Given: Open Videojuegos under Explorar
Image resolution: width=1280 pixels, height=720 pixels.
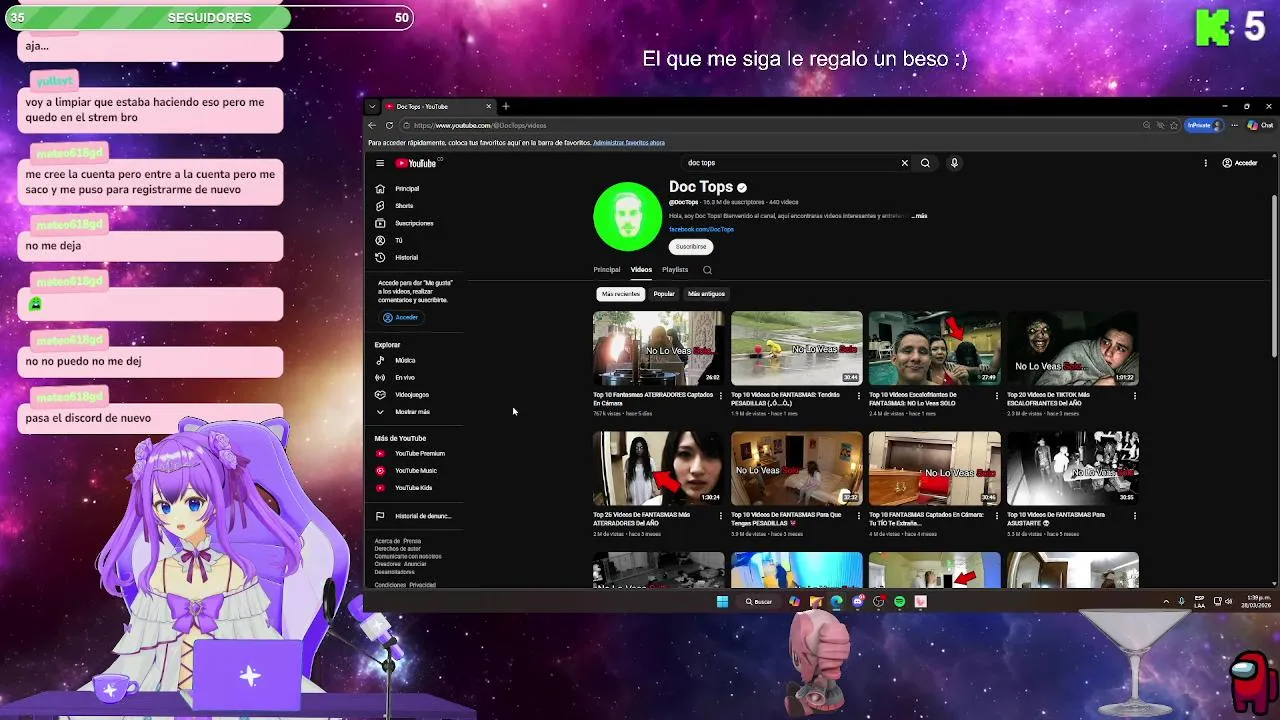Looking at the screenshot, I should click(x=411, y=394).
